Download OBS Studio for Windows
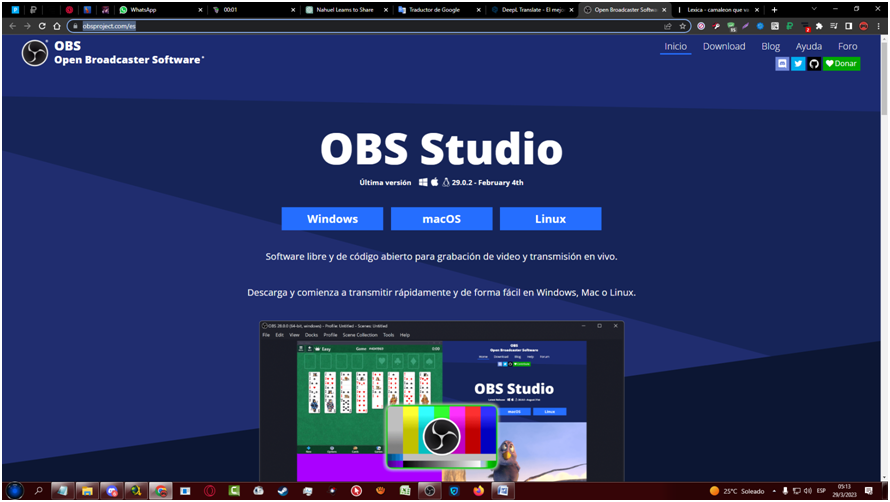The height and width of the screenshot is (502, 890). 332,219
